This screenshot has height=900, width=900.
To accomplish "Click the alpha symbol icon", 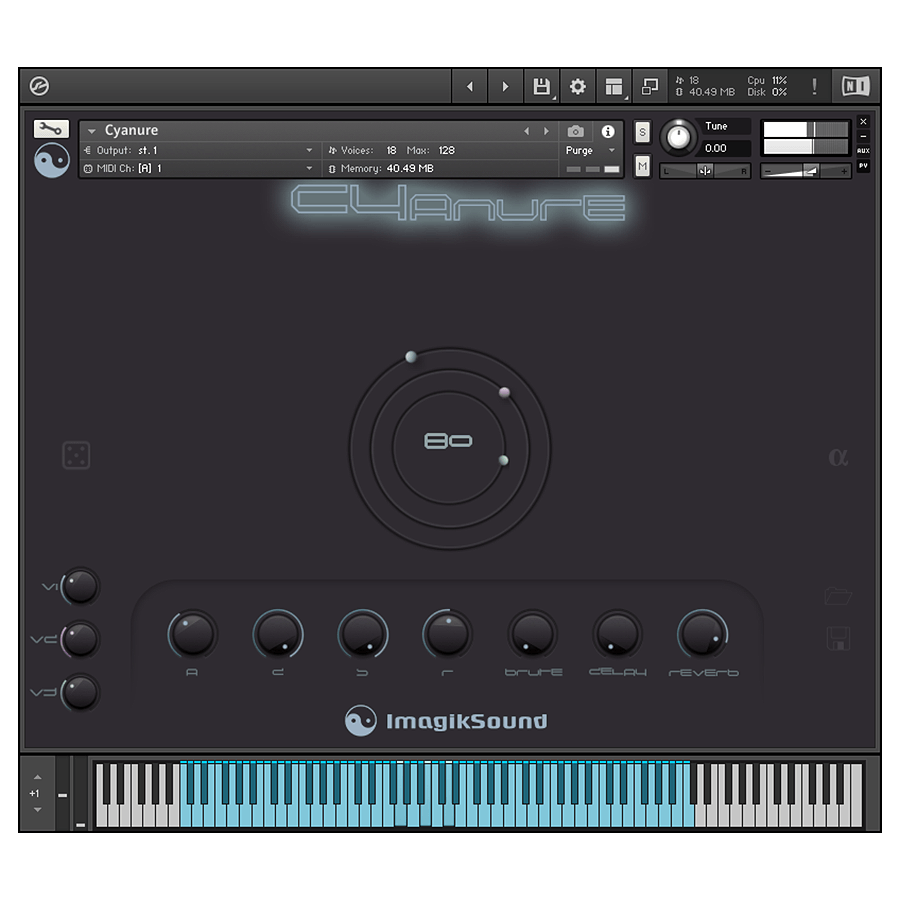I will click(x=838, y=457).
